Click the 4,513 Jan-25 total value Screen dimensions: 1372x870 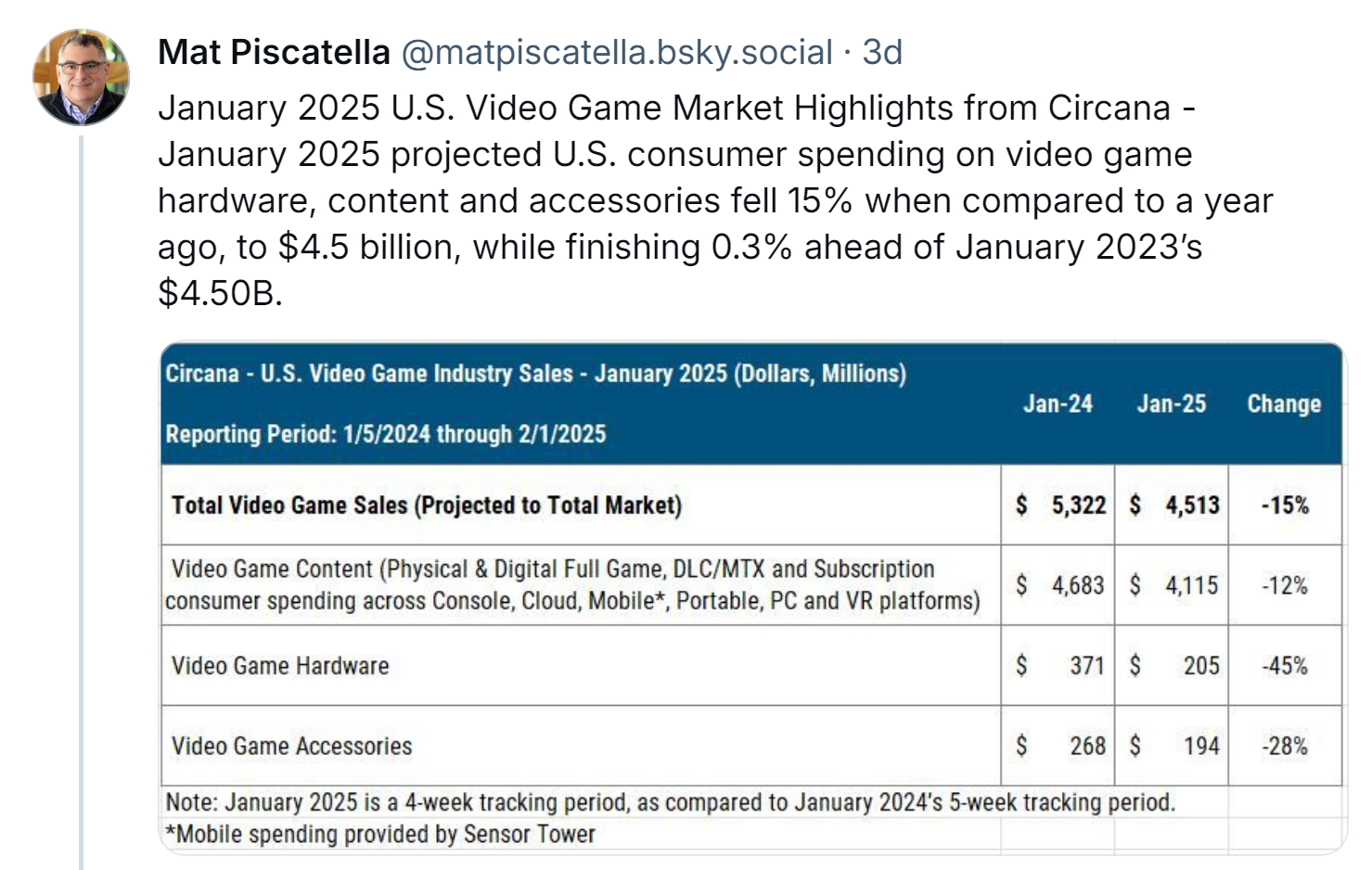click(x=1192, y=505)
